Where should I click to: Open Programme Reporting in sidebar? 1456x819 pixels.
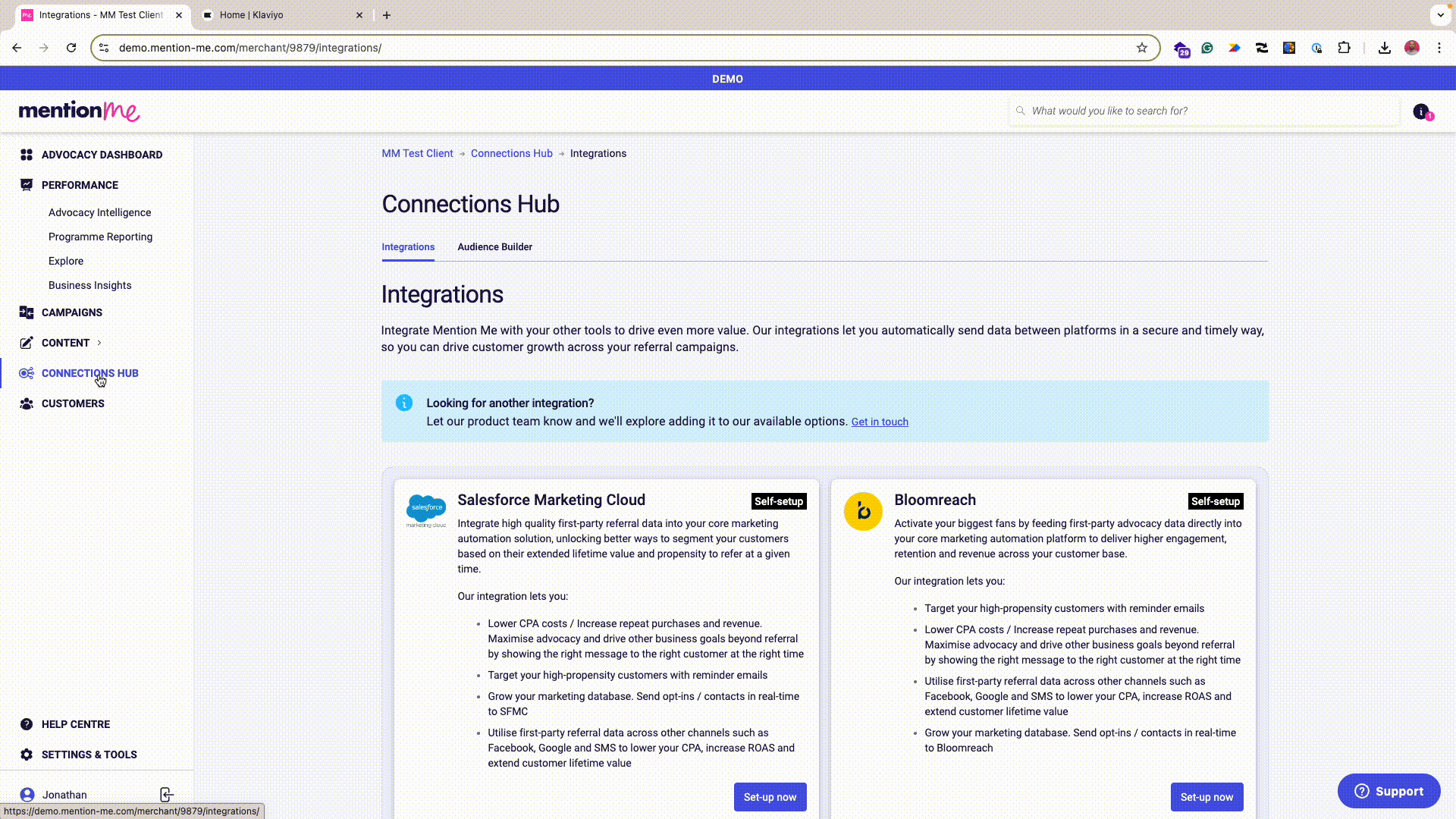[100, 237]
